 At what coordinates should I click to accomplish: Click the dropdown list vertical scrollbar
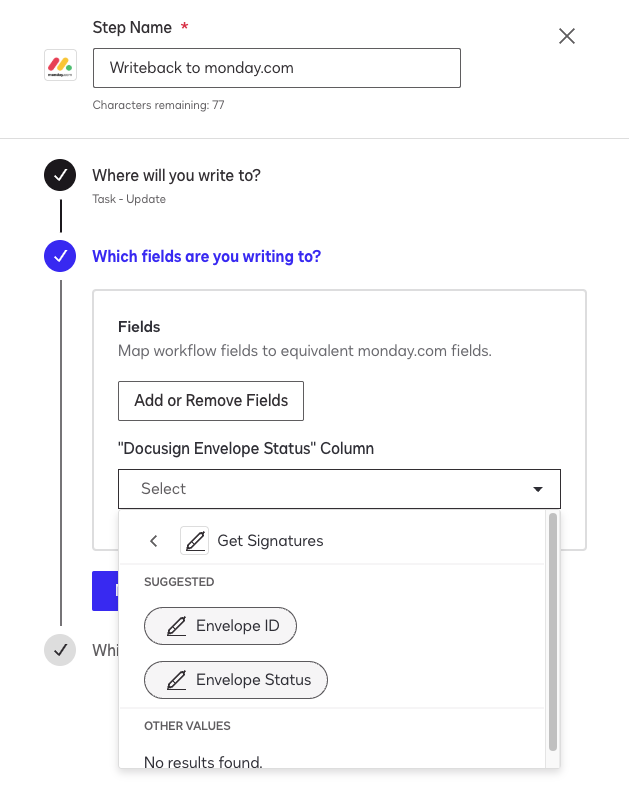pos(553,632)
